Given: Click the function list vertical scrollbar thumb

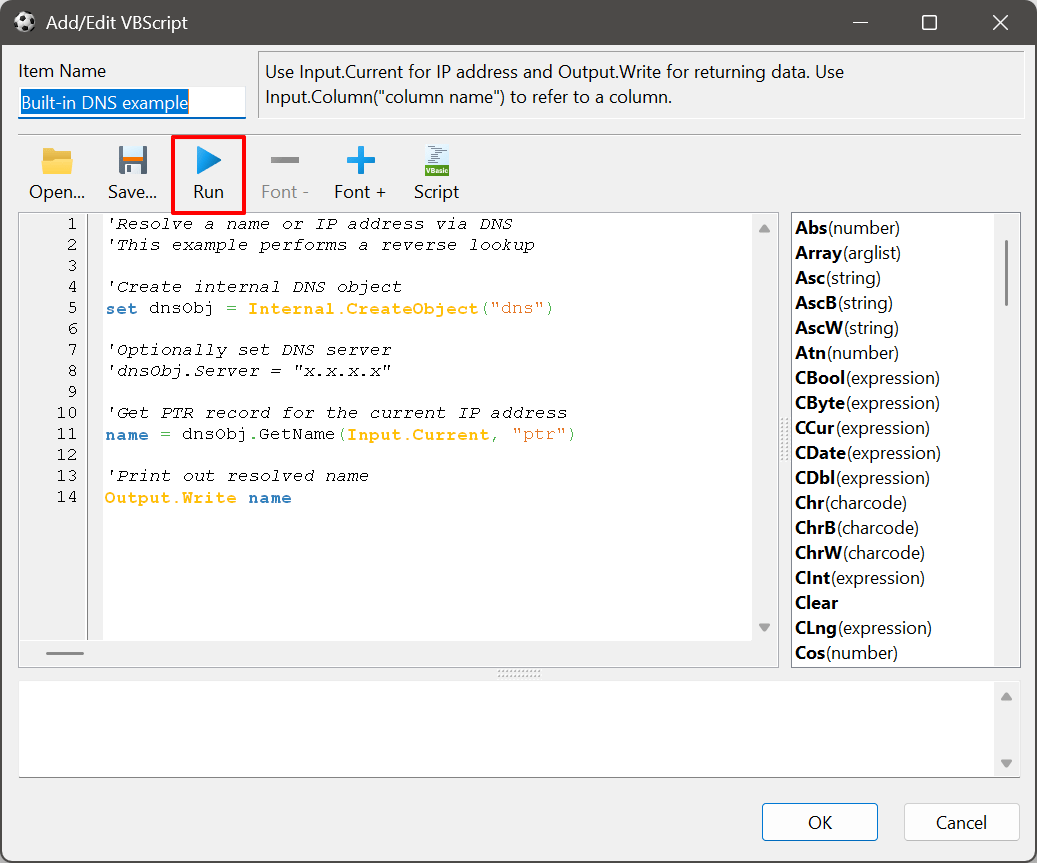Looking at the screenshot, I should pos(1006,272).
